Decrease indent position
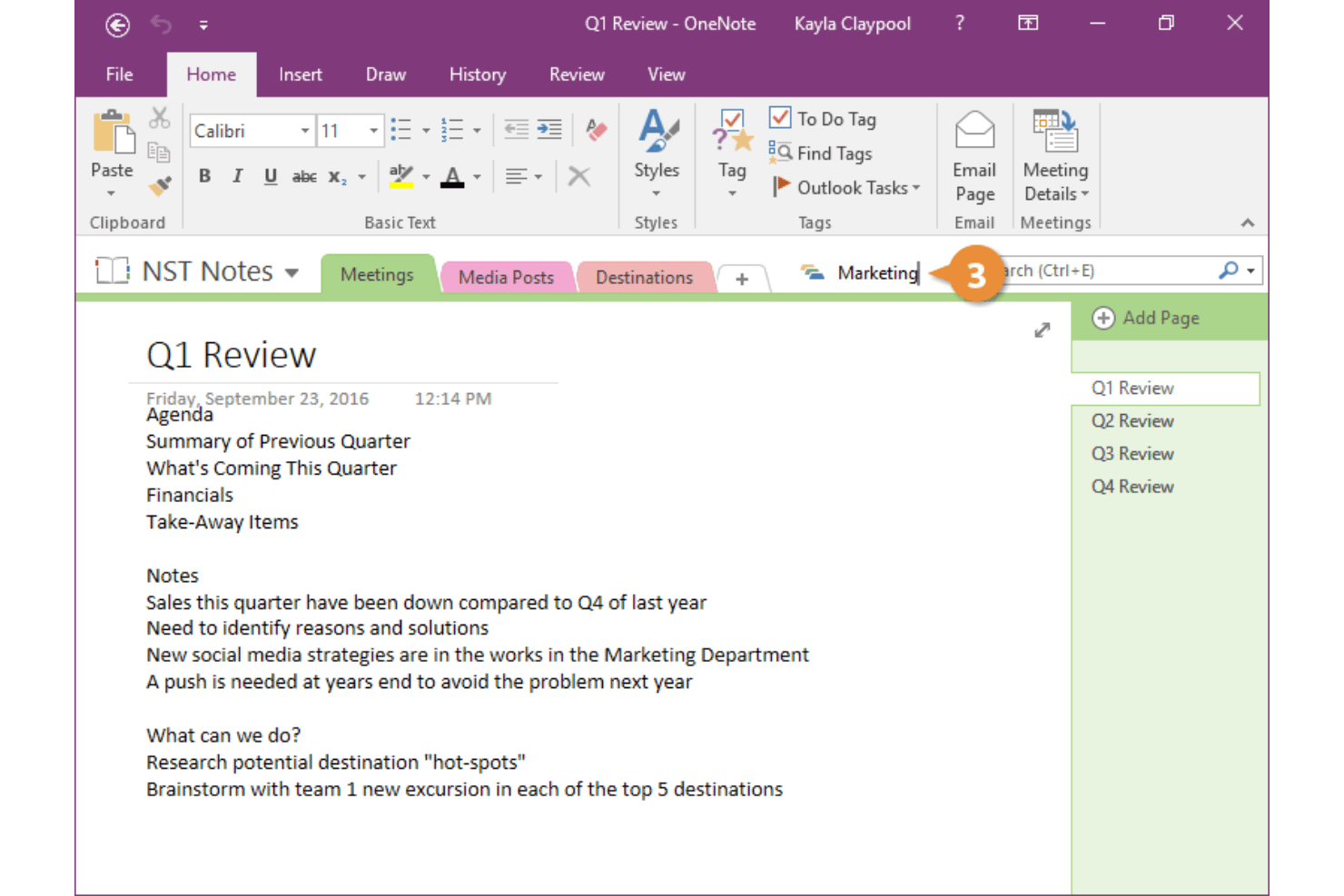The height and width of the screenshot is (896, 1344). (516, 130)
